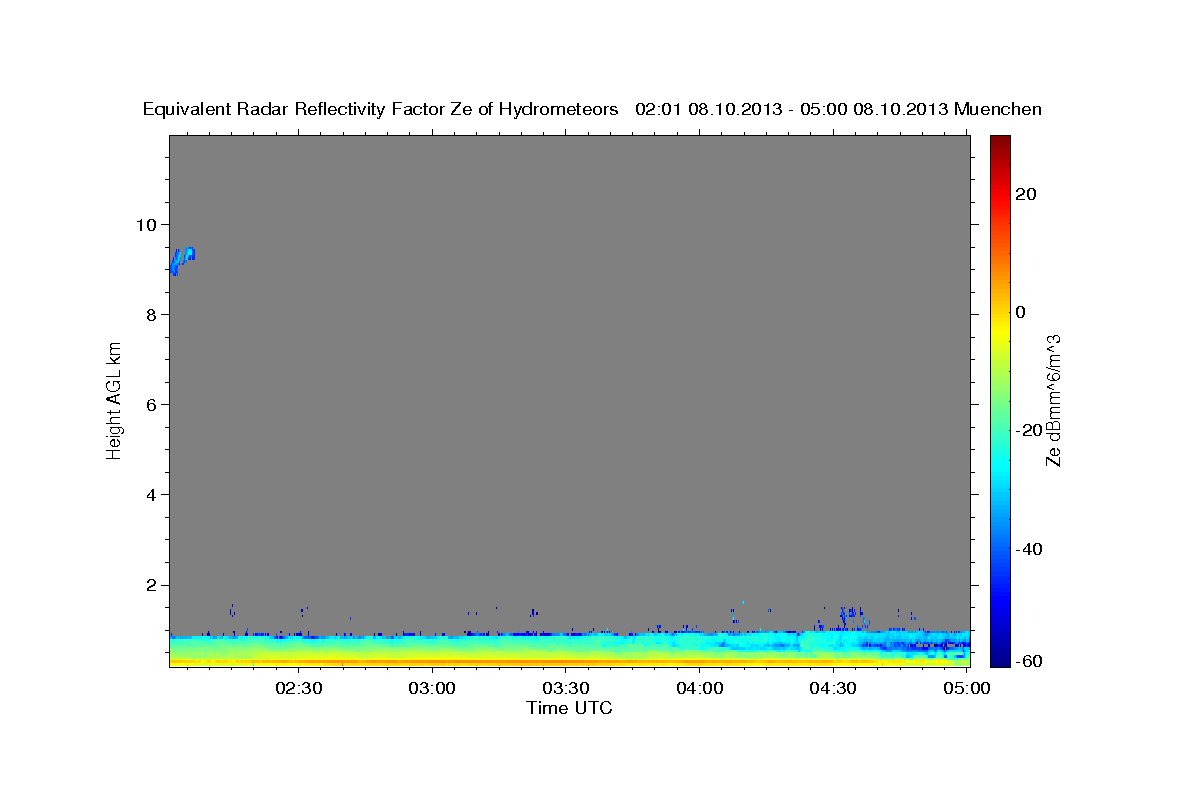Click the '02:30' time tick label

point(299,689)
